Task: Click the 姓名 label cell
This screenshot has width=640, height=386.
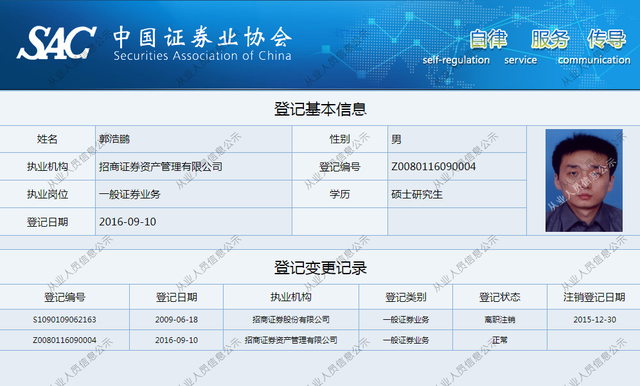Action: pos(47,139)
